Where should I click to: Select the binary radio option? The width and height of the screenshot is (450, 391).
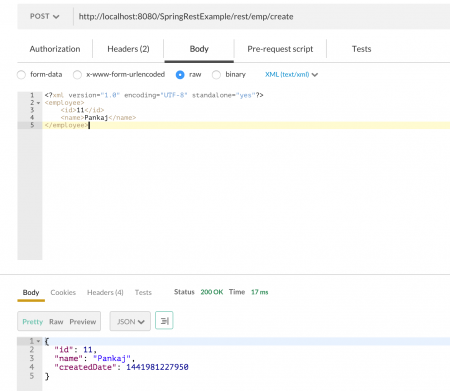click(216, 75)
